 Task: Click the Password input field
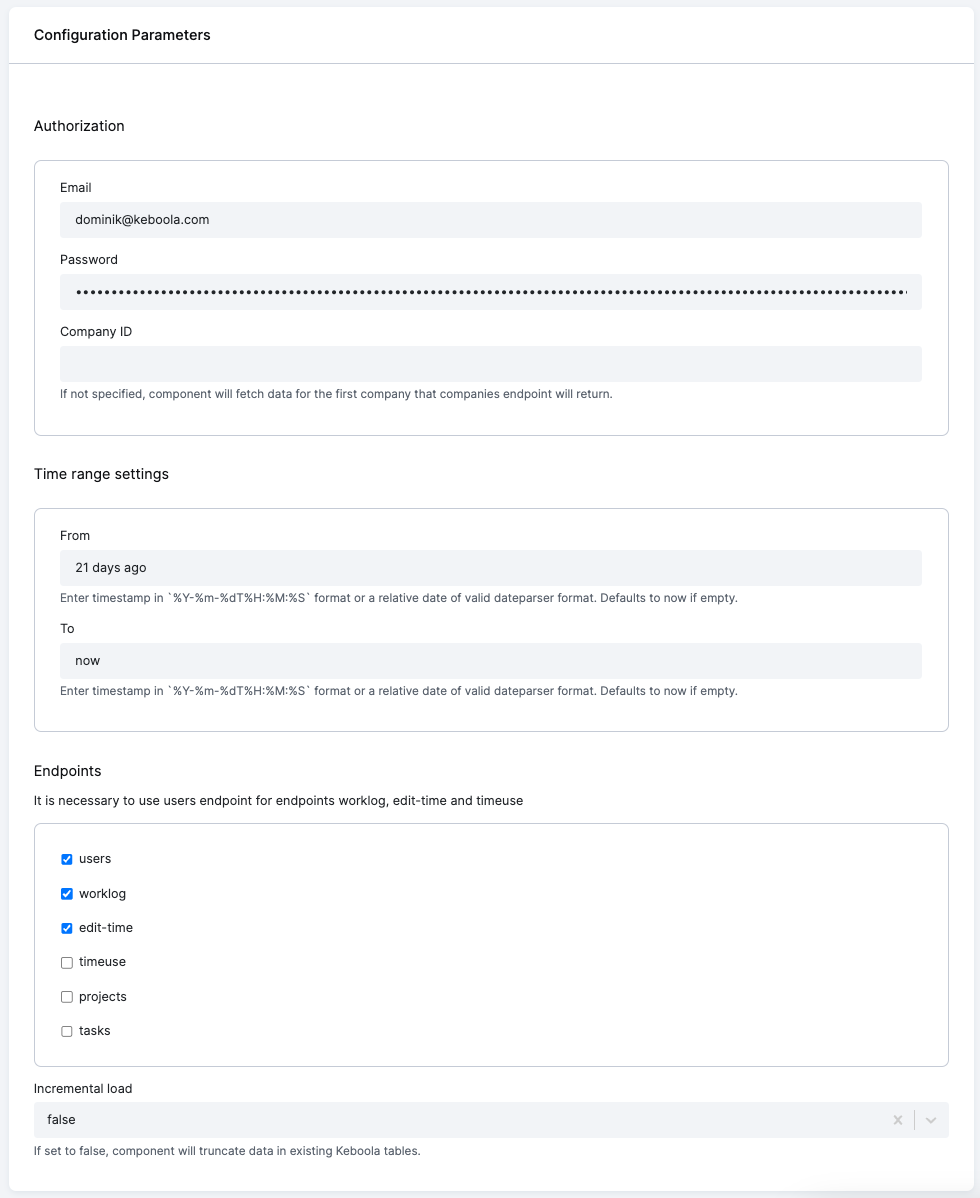tap(490, 292)
